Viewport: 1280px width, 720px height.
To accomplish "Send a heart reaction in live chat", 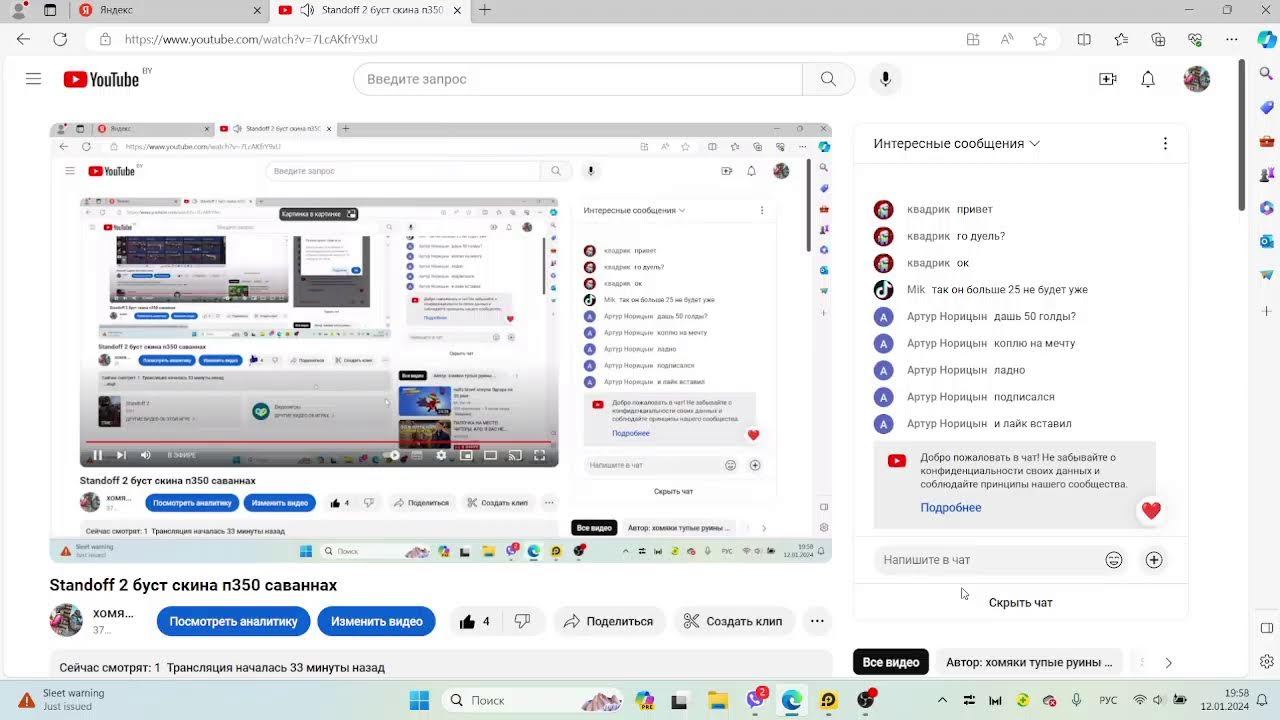I will (x=1151, y=511).
